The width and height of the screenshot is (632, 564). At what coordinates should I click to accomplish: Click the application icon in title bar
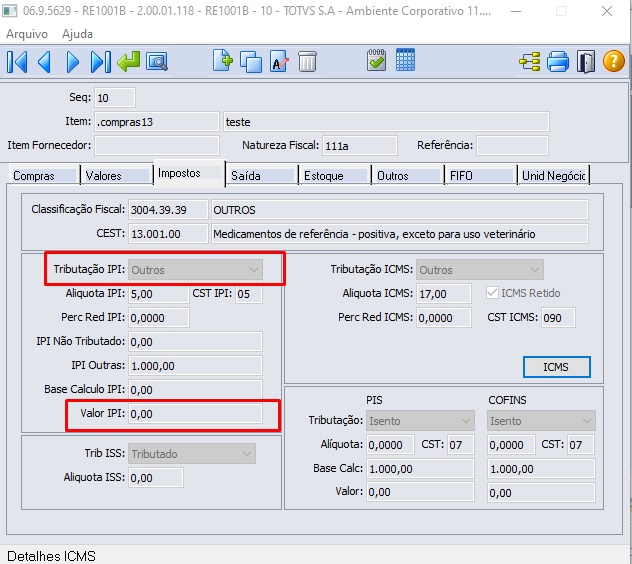click(10, 11)
